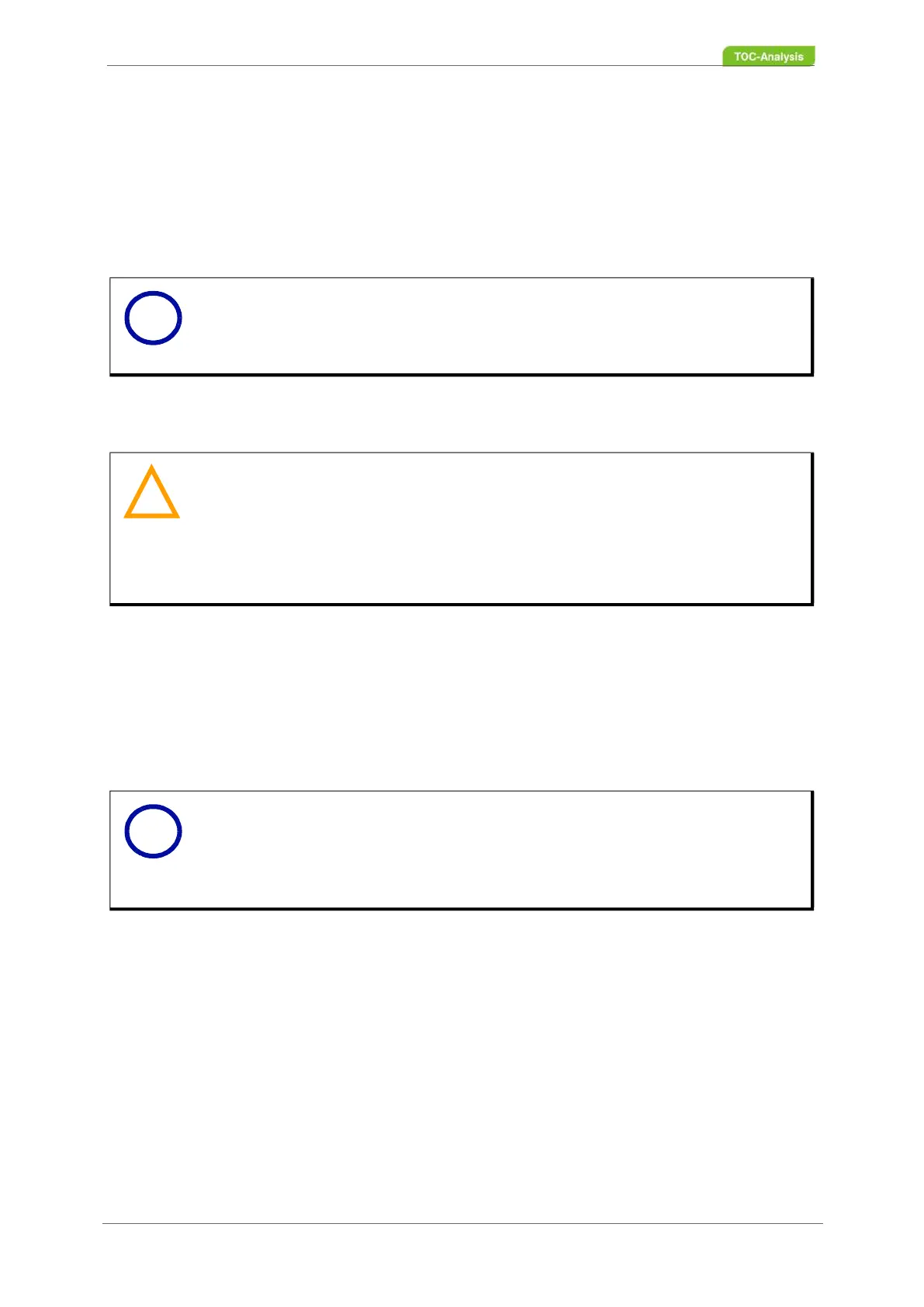The image size is (924, 1307).
Task: Click the blue circle icon in the bottom note box
Action: point(153,831)
